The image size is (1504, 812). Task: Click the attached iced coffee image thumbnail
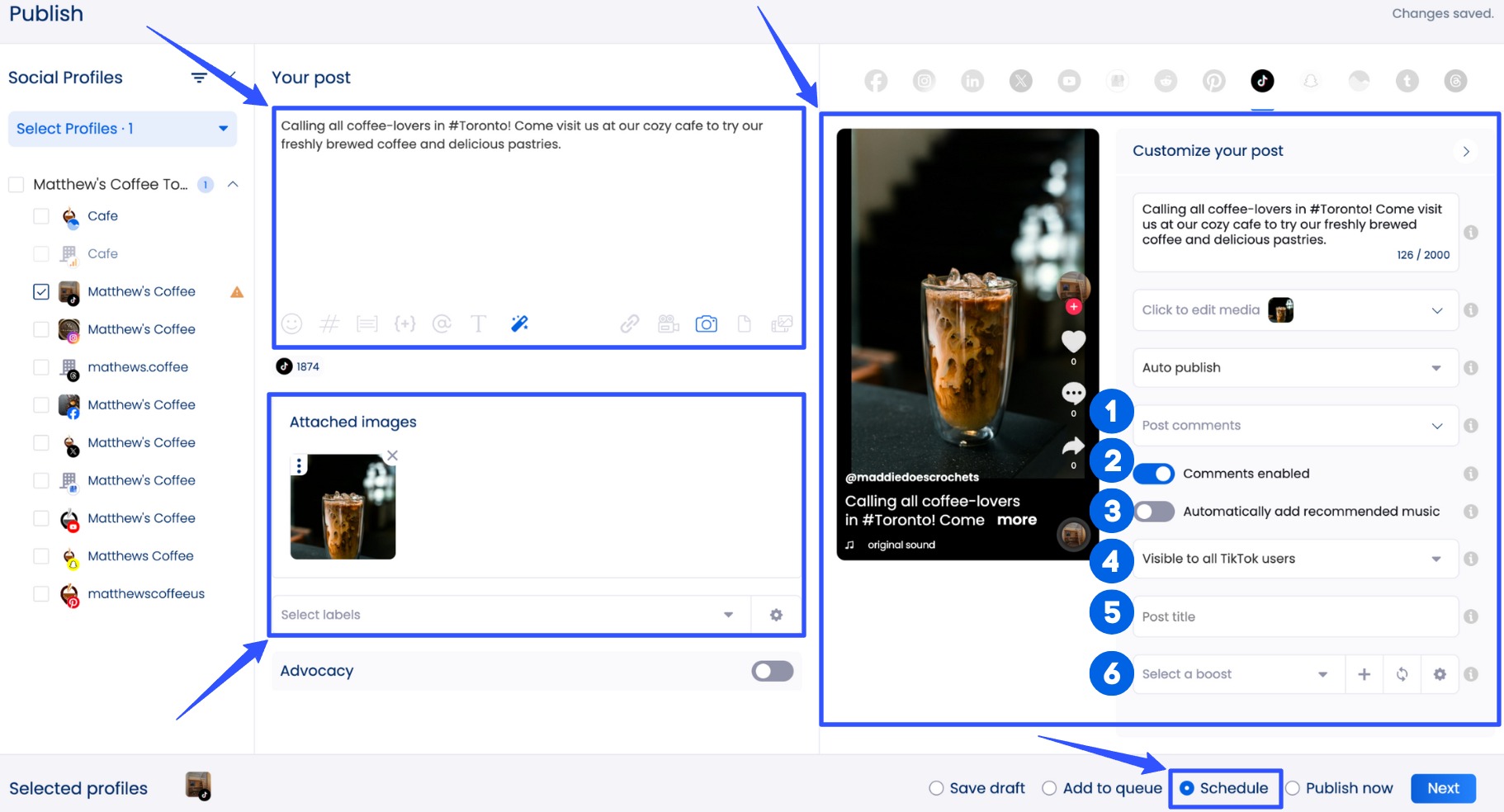coord(343,506)
